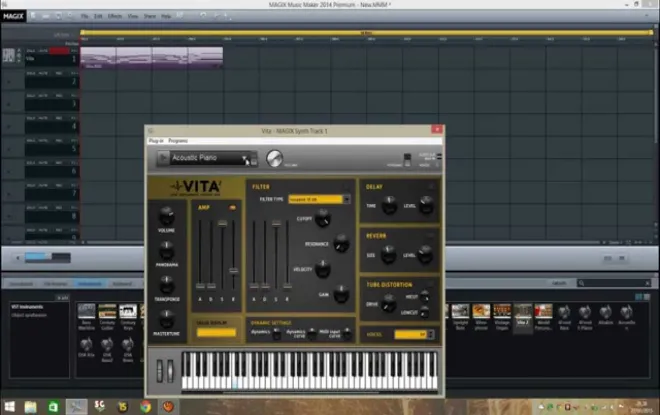This screenshot has height=415, width=660.
Task: Select the Bass Machine instrument thumbnail
Action: tap(86, 311)
